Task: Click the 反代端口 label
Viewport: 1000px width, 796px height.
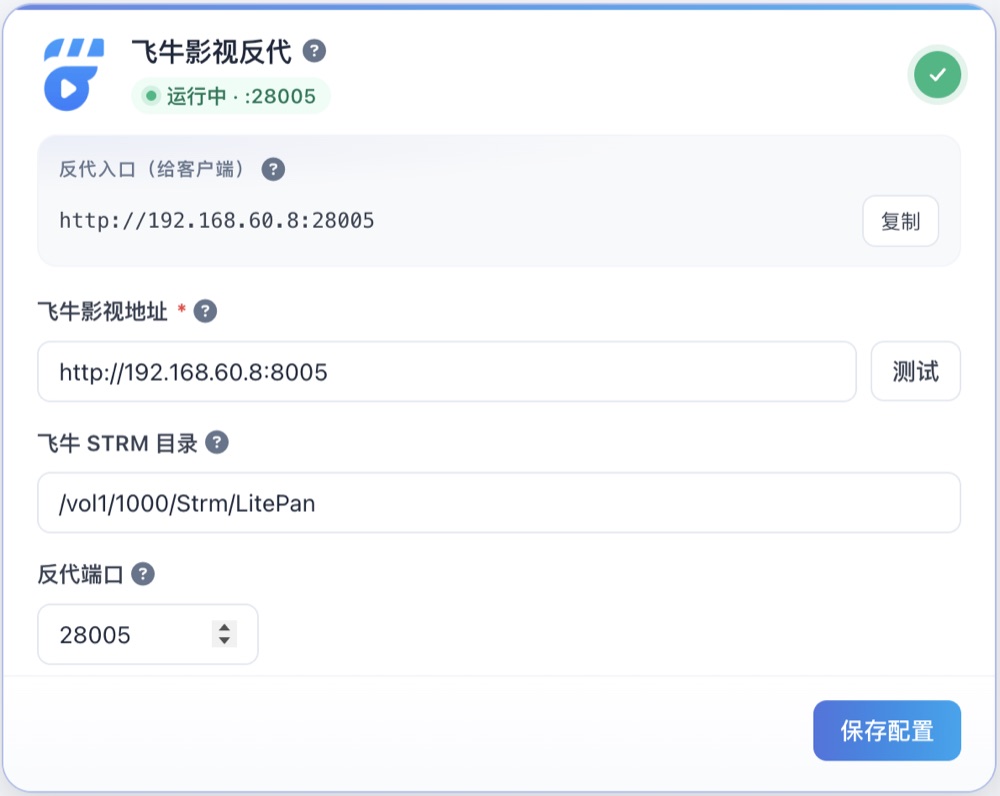Action: pos(80,574)
